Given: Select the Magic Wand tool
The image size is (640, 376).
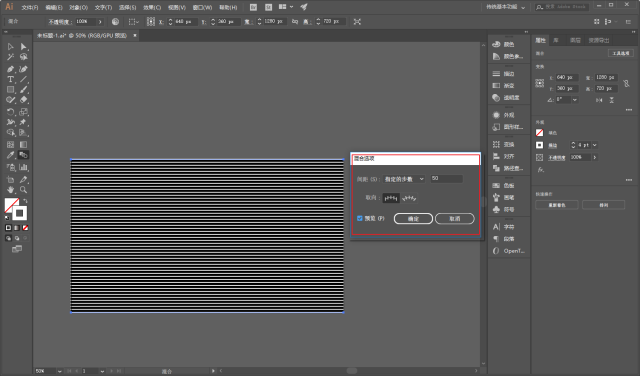Looking at the screenshot, I should (x=10, y=57).
